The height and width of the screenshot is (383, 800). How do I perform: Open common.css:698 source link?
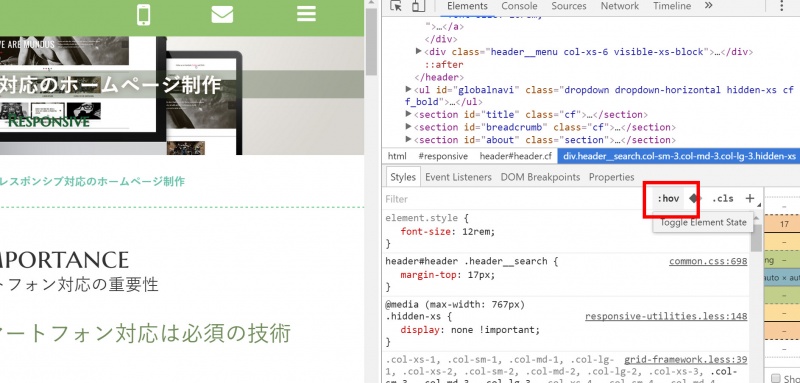click(708, 262)
